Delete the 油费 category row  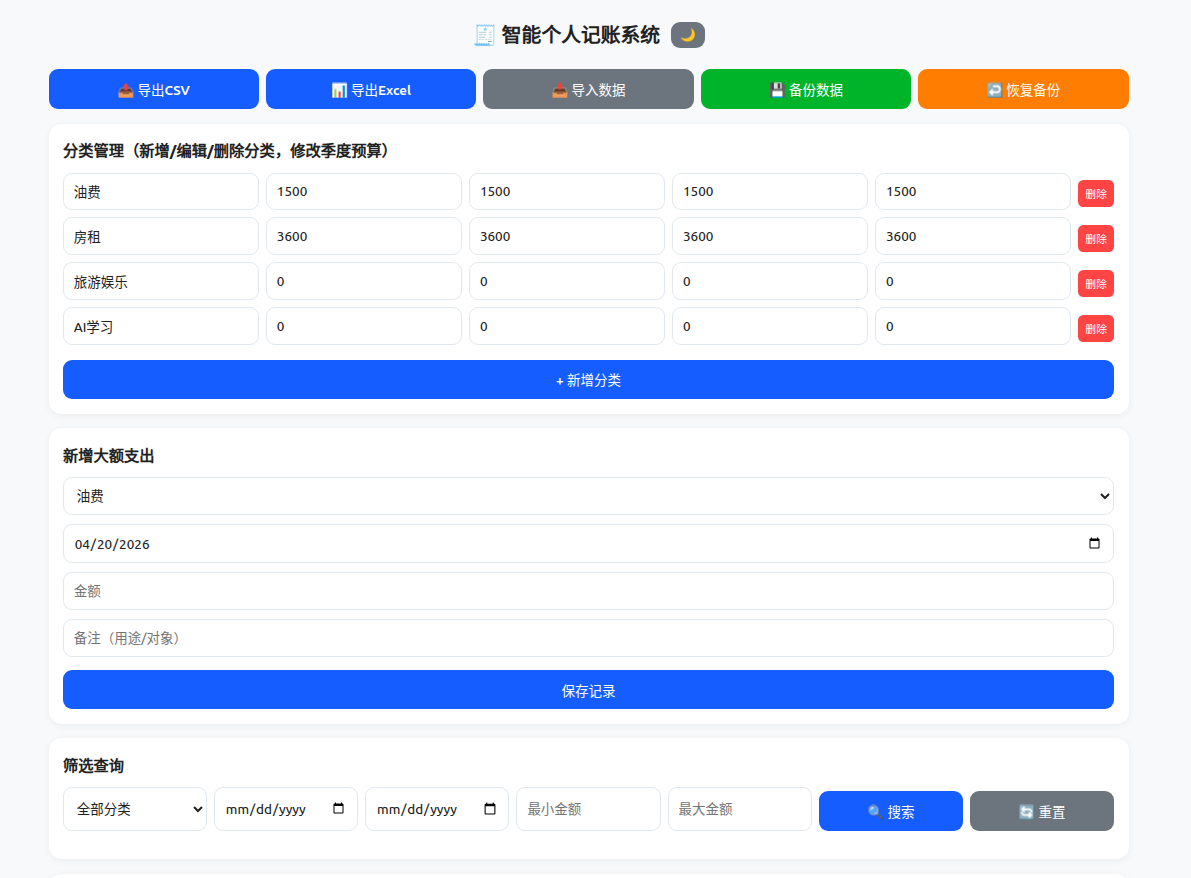coord(1095,194)
